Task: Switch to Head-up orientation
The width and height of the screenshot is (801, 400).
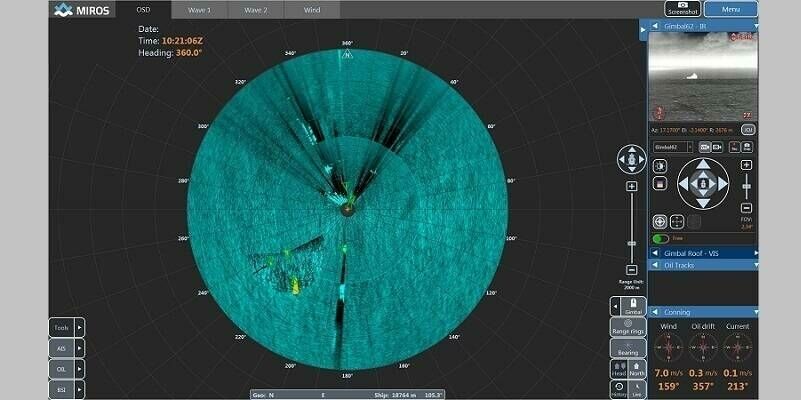Action: point(619,369)
